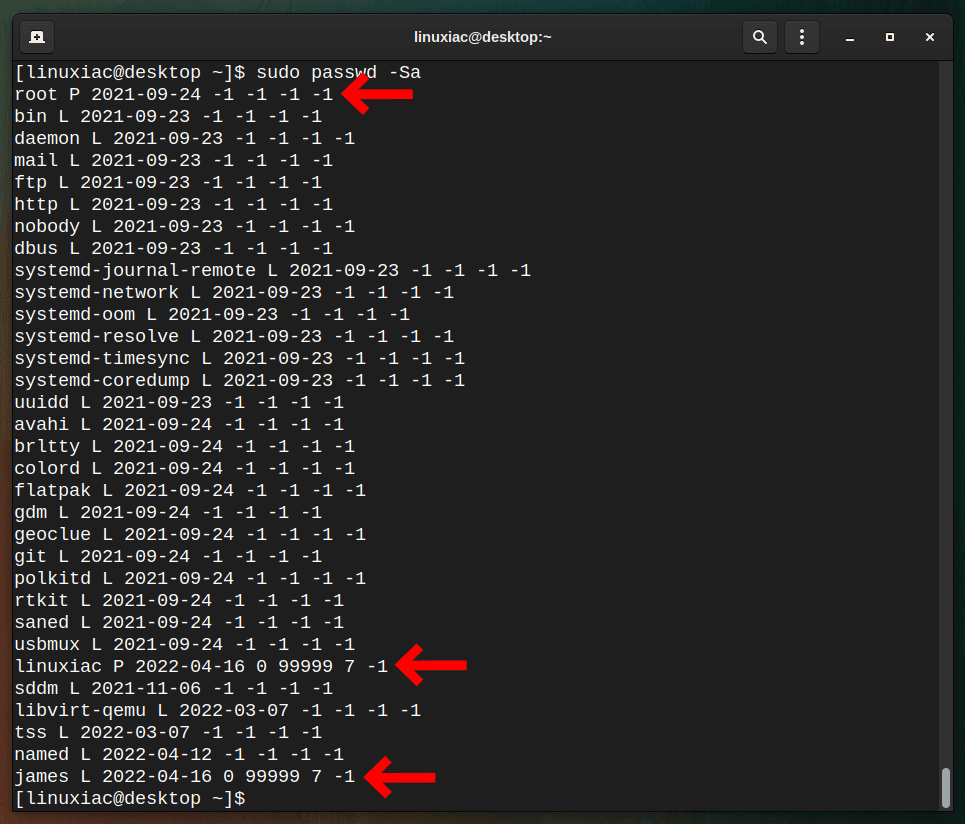
Task: Open a new terminal tab
Action: click(37, 38)
